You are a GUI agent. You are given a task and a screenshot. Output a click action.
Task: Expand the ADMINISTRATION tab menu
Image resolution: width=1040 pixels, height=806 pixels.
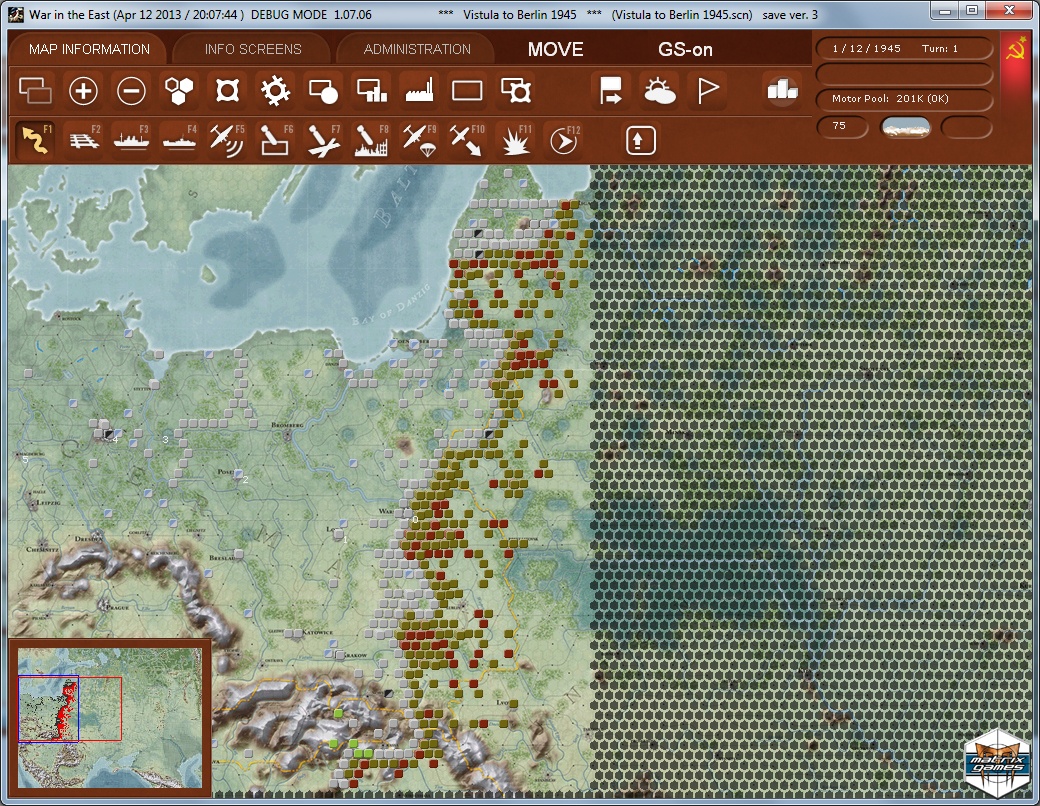click(x=416, y=49)
